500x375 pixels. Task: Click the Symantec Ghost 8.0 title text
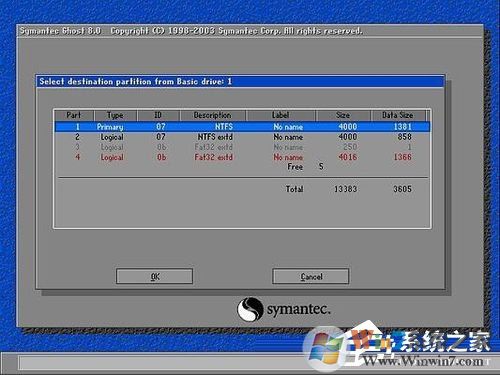[60, 31]
